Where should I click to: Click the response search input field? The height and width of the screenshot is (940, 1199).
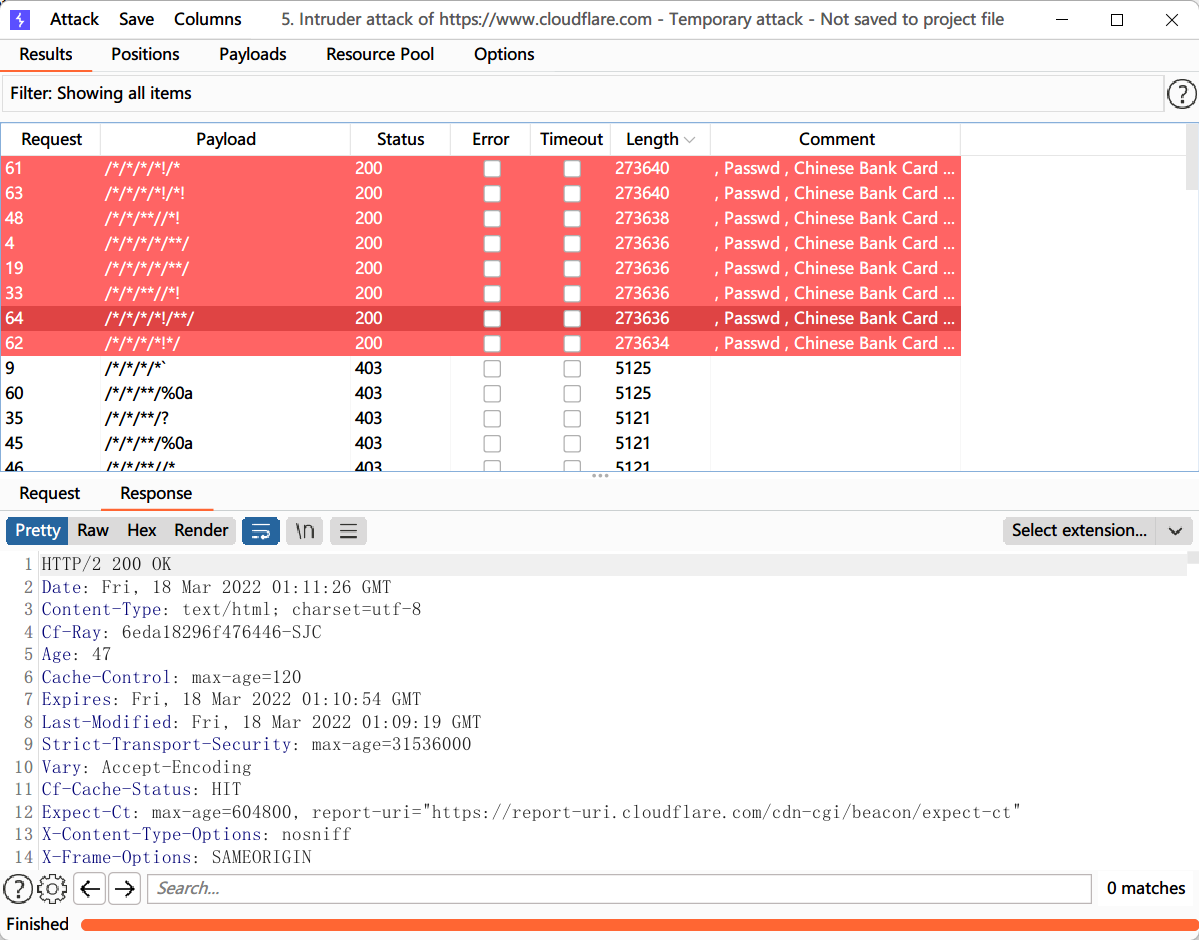coord(619,889)
